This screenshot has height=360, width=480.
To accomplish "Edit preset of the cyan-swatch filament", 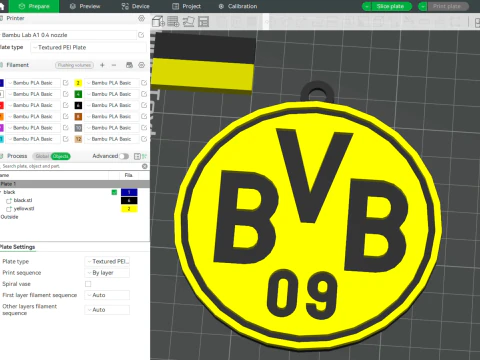I will tap(66, 139).
